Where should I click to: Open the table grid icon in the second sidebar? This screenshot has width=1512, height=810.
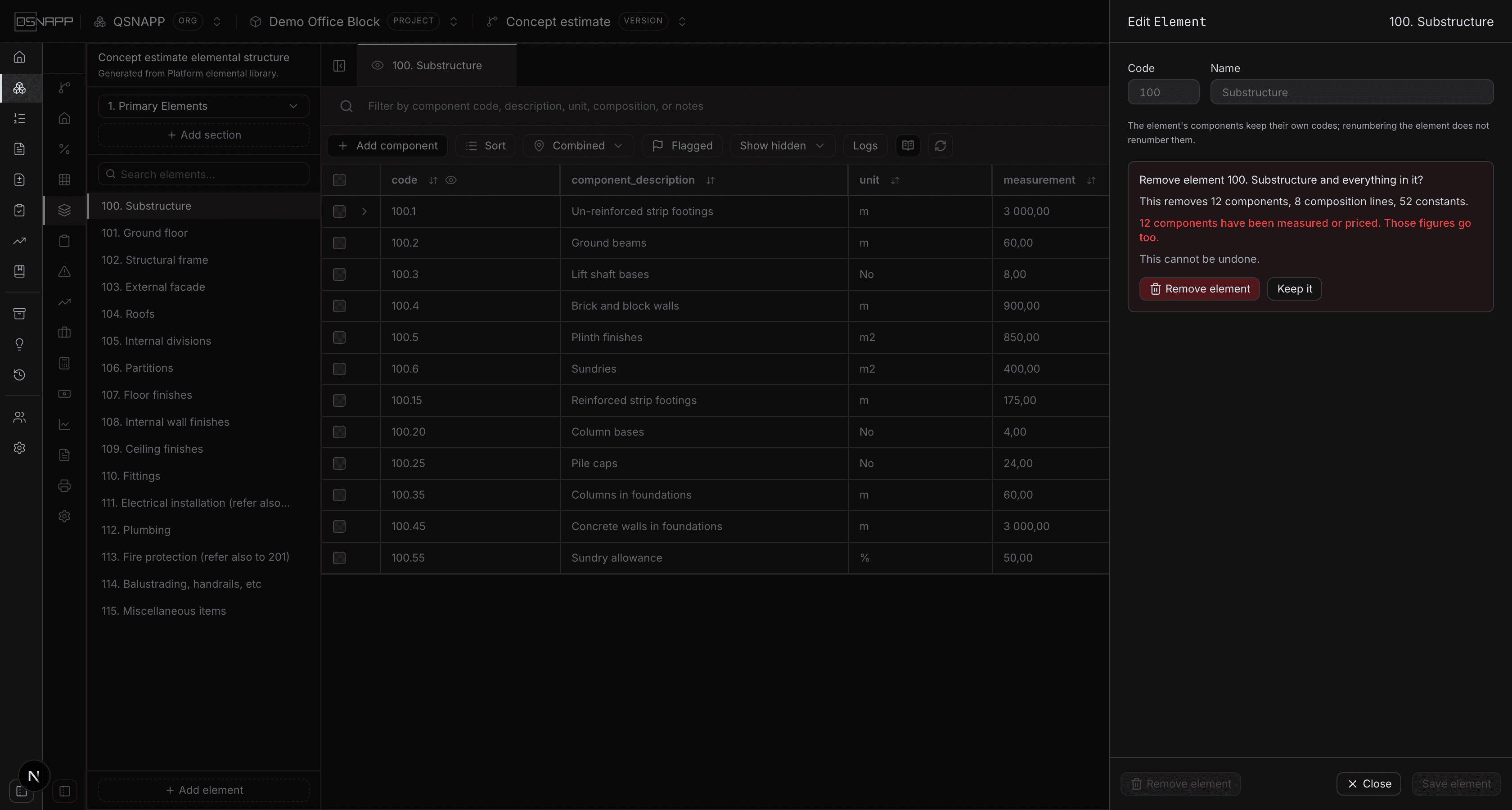[64, 180]
